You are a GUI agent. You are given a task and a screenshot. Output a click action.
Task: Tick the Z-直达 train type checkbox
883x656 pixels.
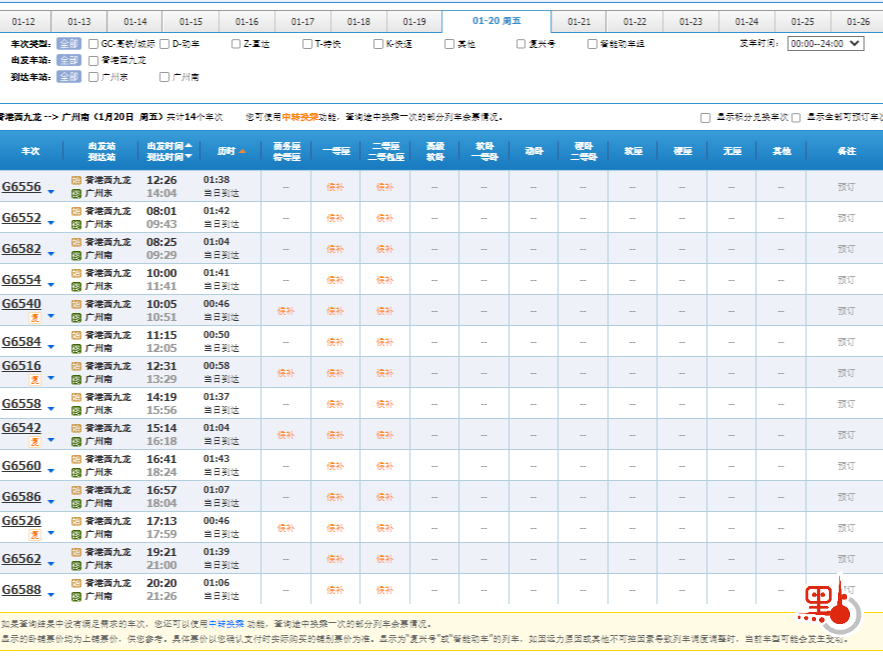point(236,44)
